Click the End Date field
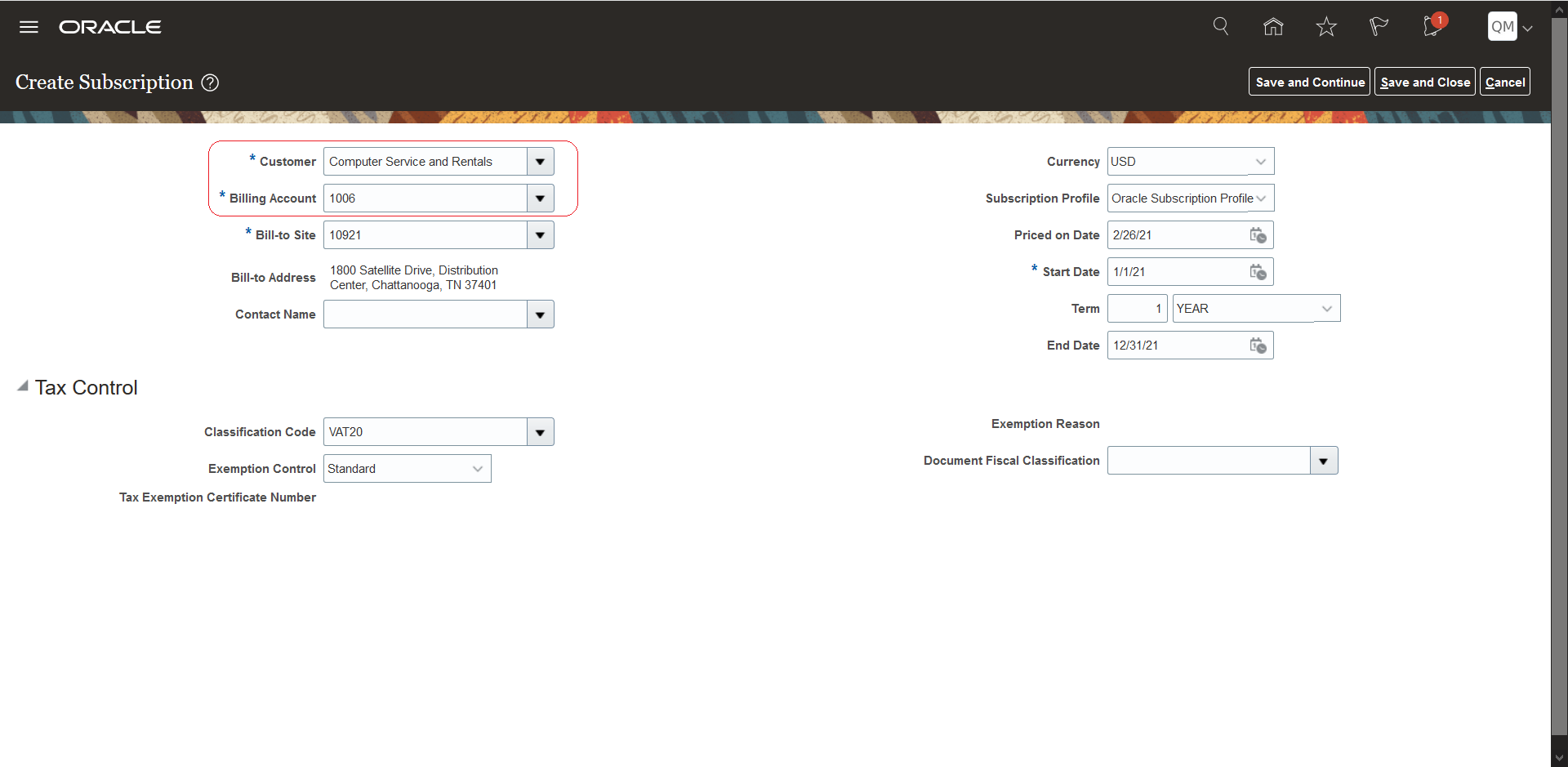This screenshot has height=767, width=1568. pos(1178,346)
